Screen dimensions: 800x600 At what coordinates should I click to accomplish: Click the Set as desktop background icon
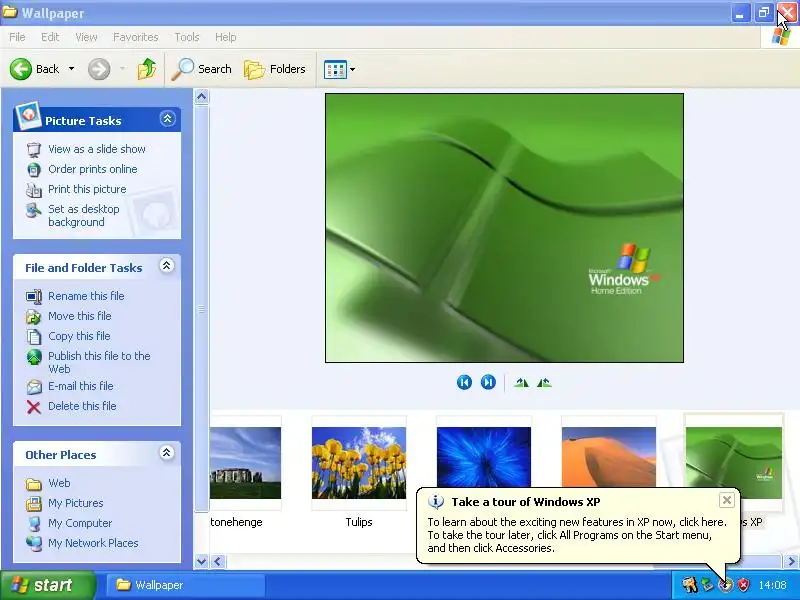(34, 210)
